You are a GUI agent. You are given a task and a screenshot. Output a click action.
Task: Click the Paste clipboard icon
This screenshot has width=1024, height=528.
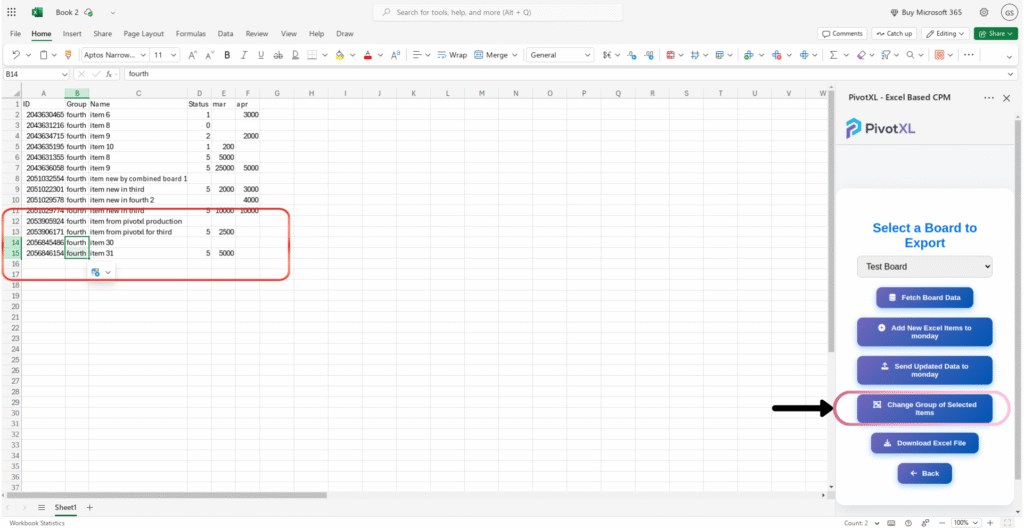tap(44, 55)
